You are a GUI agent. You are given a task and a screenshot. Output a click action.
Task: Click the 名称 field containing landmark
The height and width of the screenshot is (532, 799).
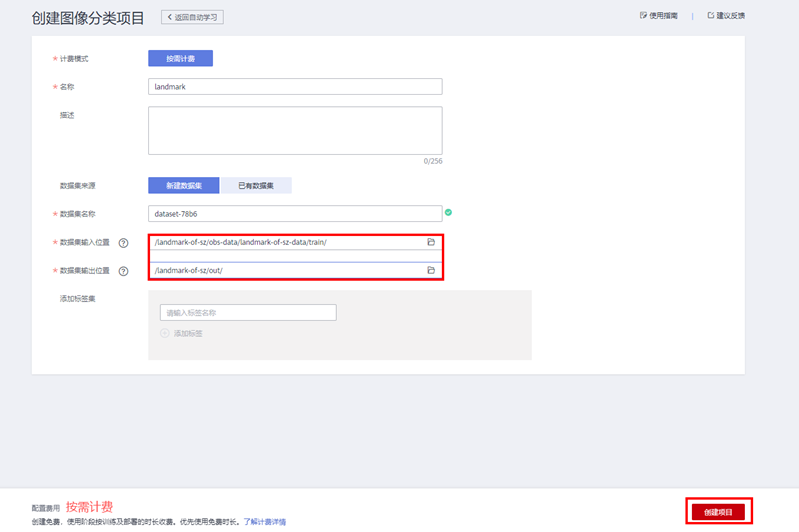coord(295,87)
